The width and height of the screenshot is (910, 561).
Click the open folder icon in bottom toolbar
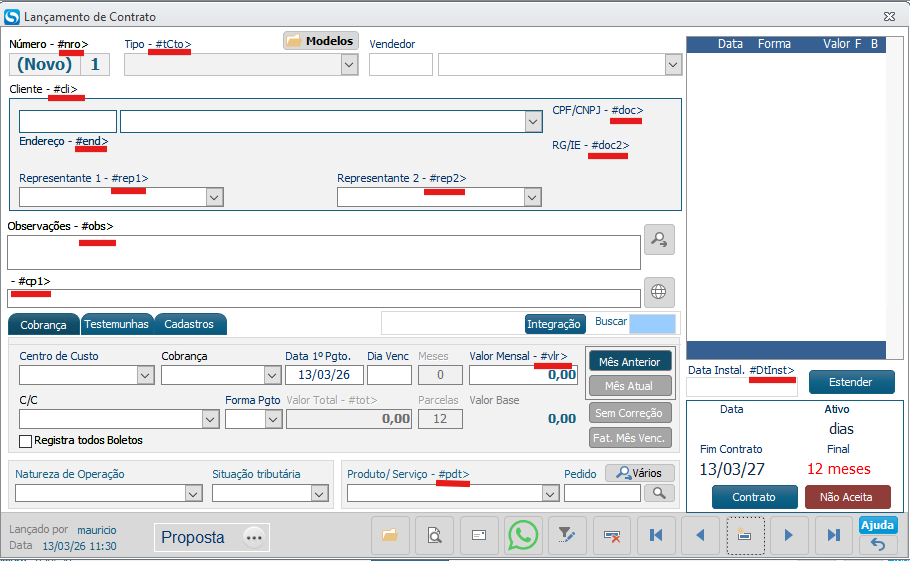coord(390,535)
